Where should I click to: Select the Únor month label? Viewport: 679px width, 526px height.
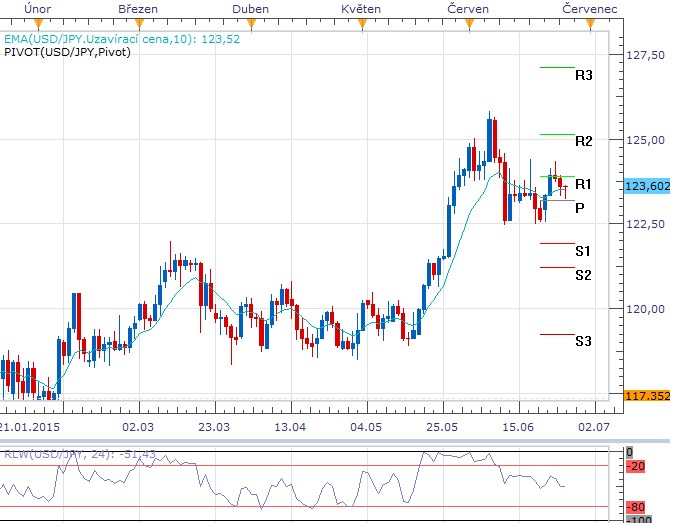(37, 9)
